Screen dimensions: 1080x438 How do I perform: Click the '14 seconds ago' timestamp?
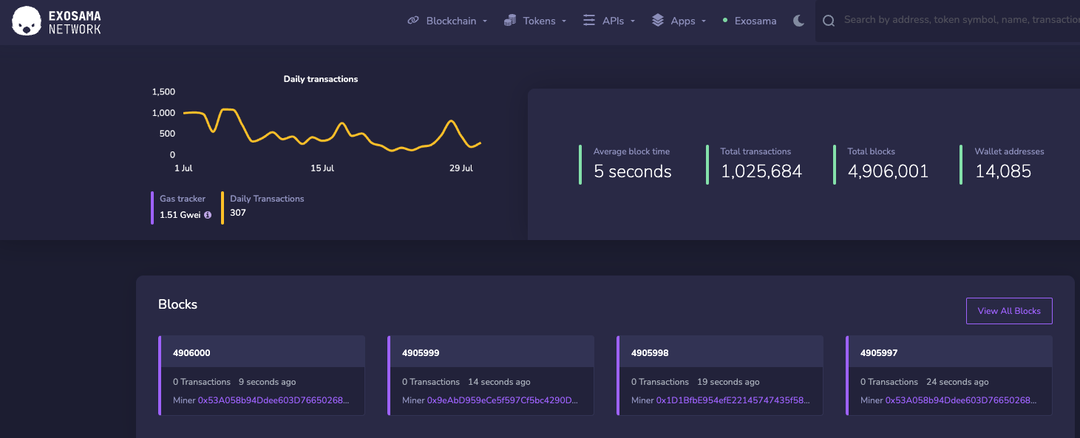(x=499, y=382)
